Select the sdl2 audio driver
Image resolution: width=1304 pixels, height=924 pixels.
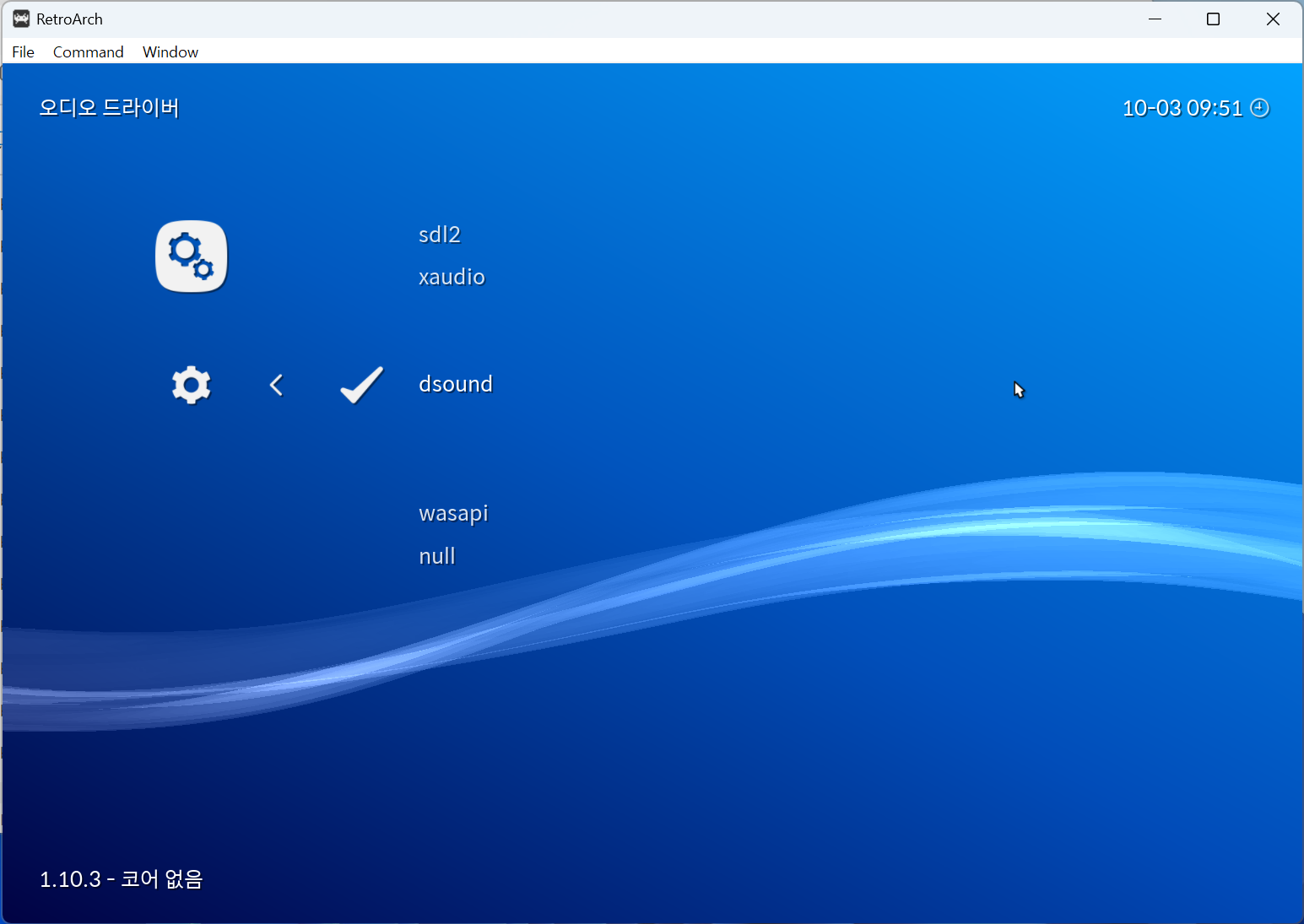pos(440,235)
